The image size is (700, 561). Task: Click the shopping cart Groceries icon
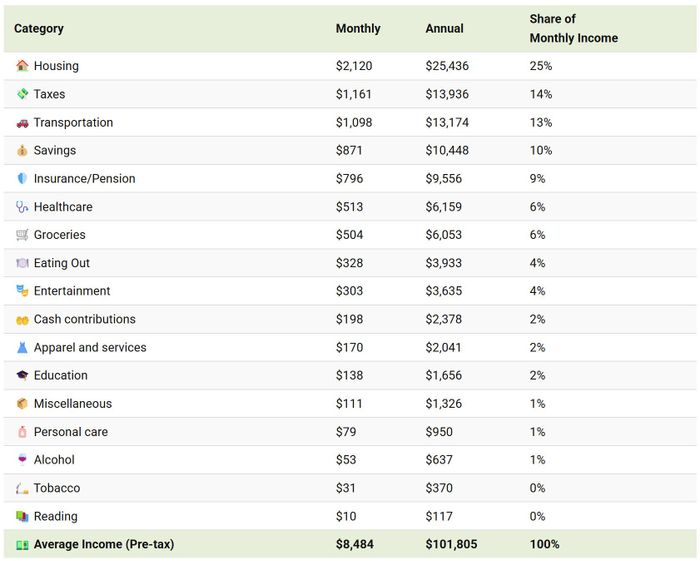pyautogui.click(x=22, y=235)
